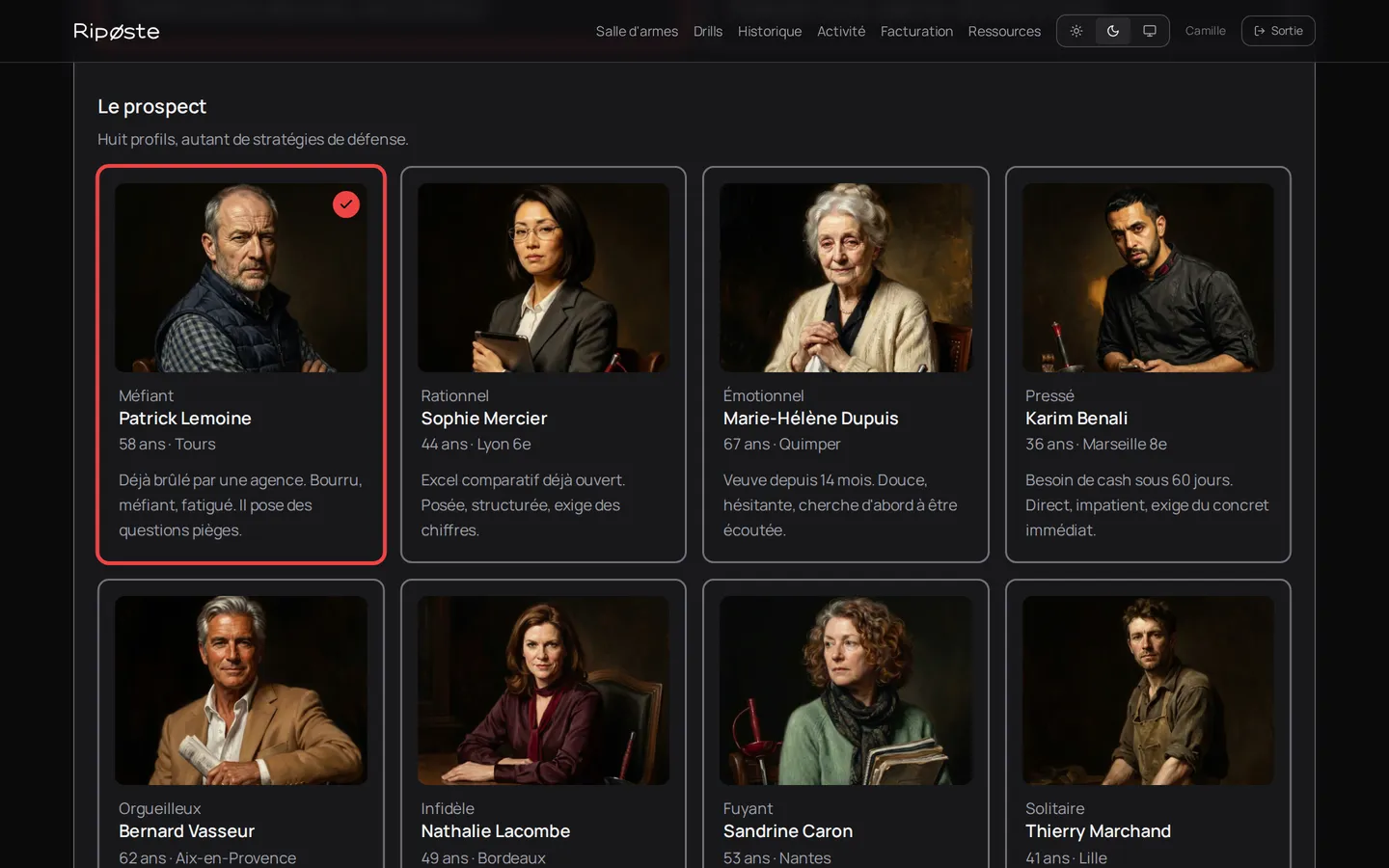Click the name Sophie Mercier
This screenshot has height=868, width=1389.
pos(484,419)
